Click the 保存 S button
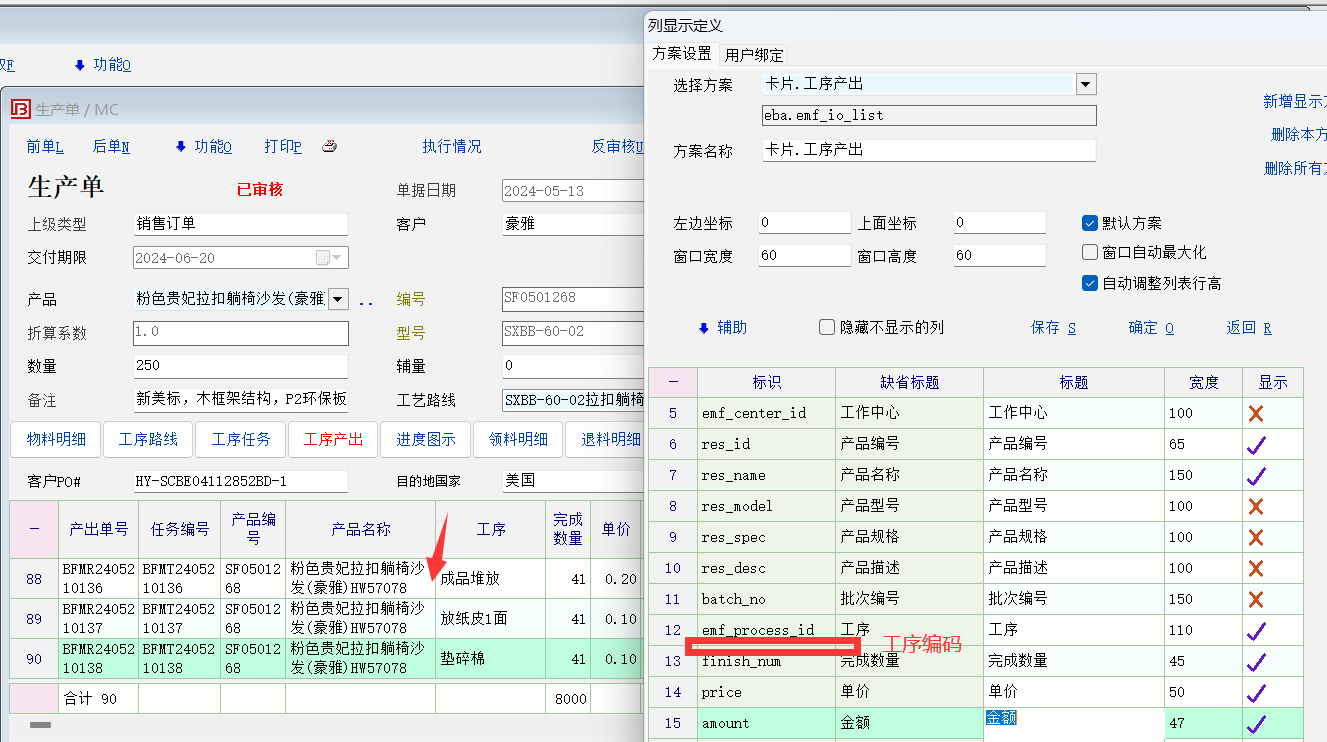 [x=1053, y=328]
